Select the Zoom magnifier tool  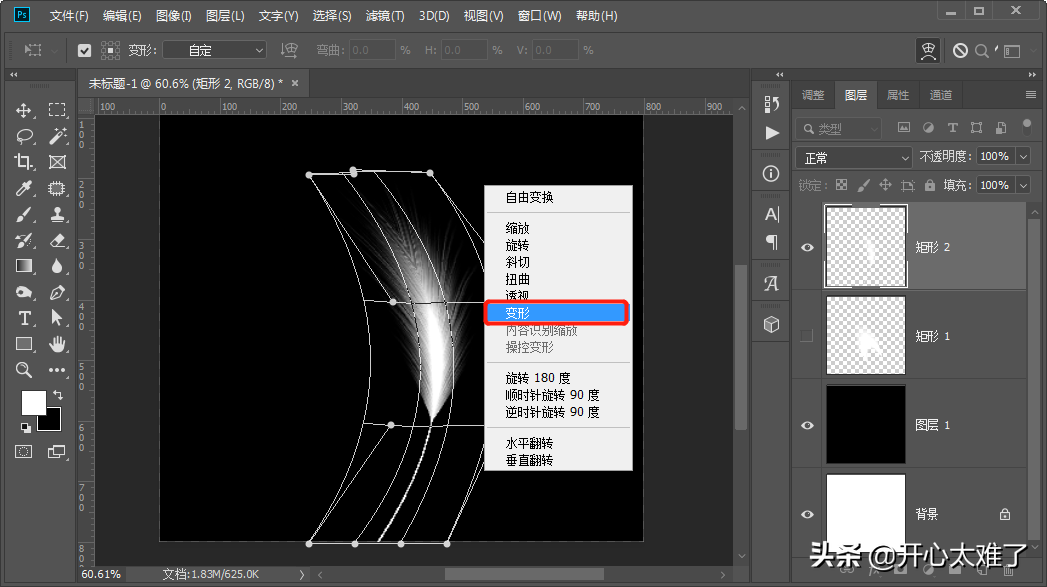click(x=24, y=371)
